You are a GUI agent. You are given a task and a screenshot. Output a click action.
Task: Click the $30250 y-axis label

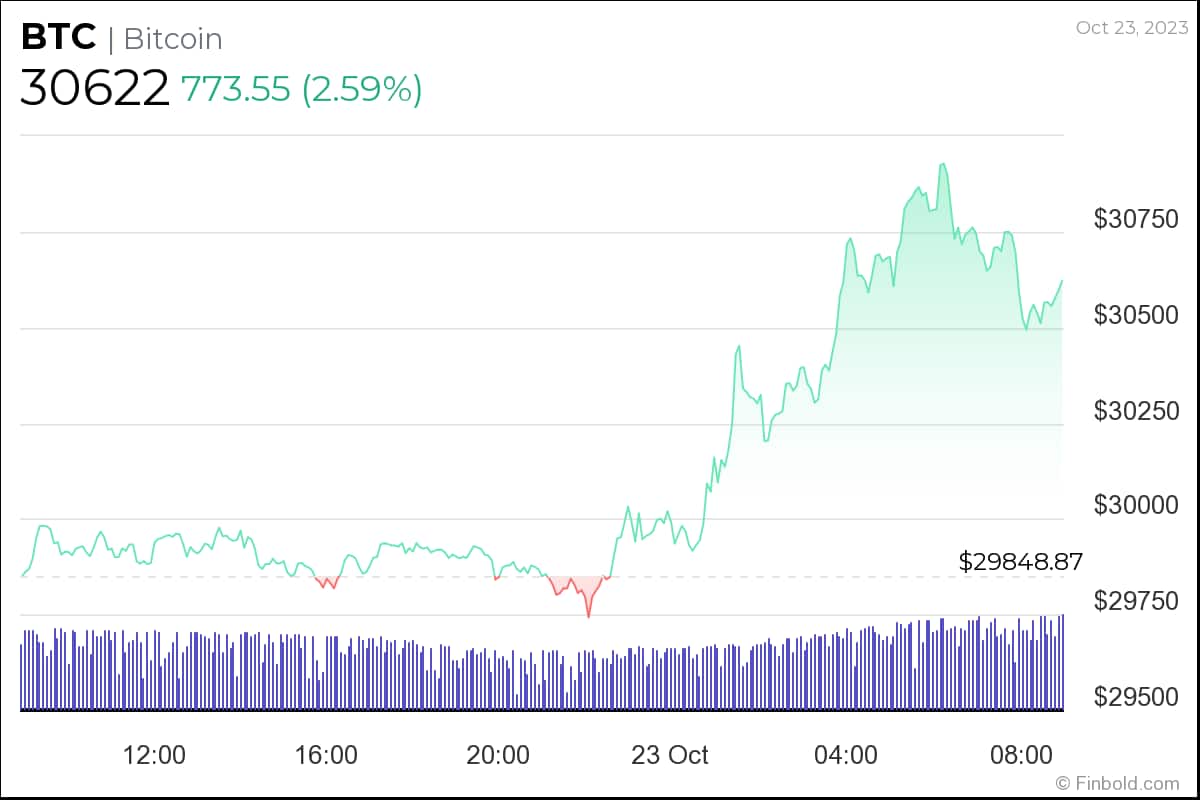click(1138, 411)
